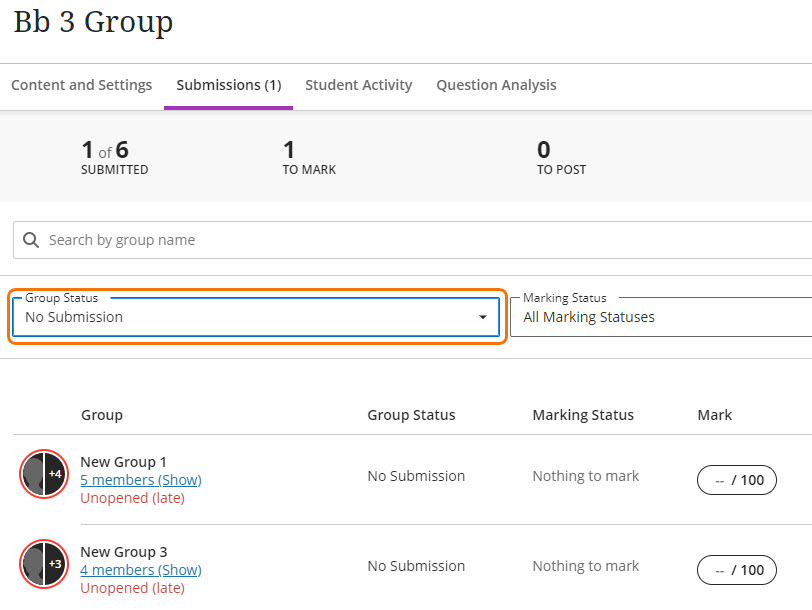Image resolution: width=812 pixels, height=610 pixels.
Task: Click the mark field for New Group 1
Action: coord(736,480)
